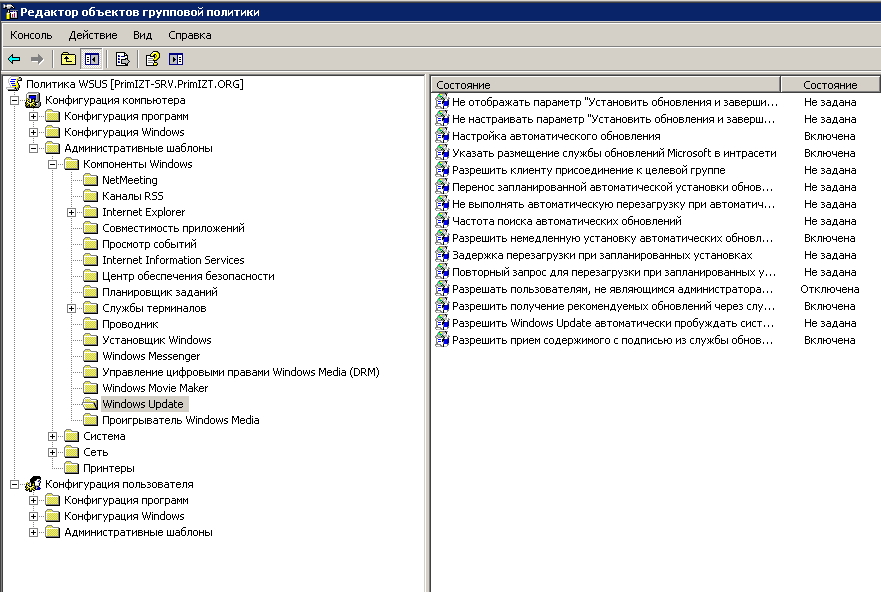Viewport: 881px width, 592px height.
Task: Toggle the show/hide console tree icon
Action: (92, 59)
